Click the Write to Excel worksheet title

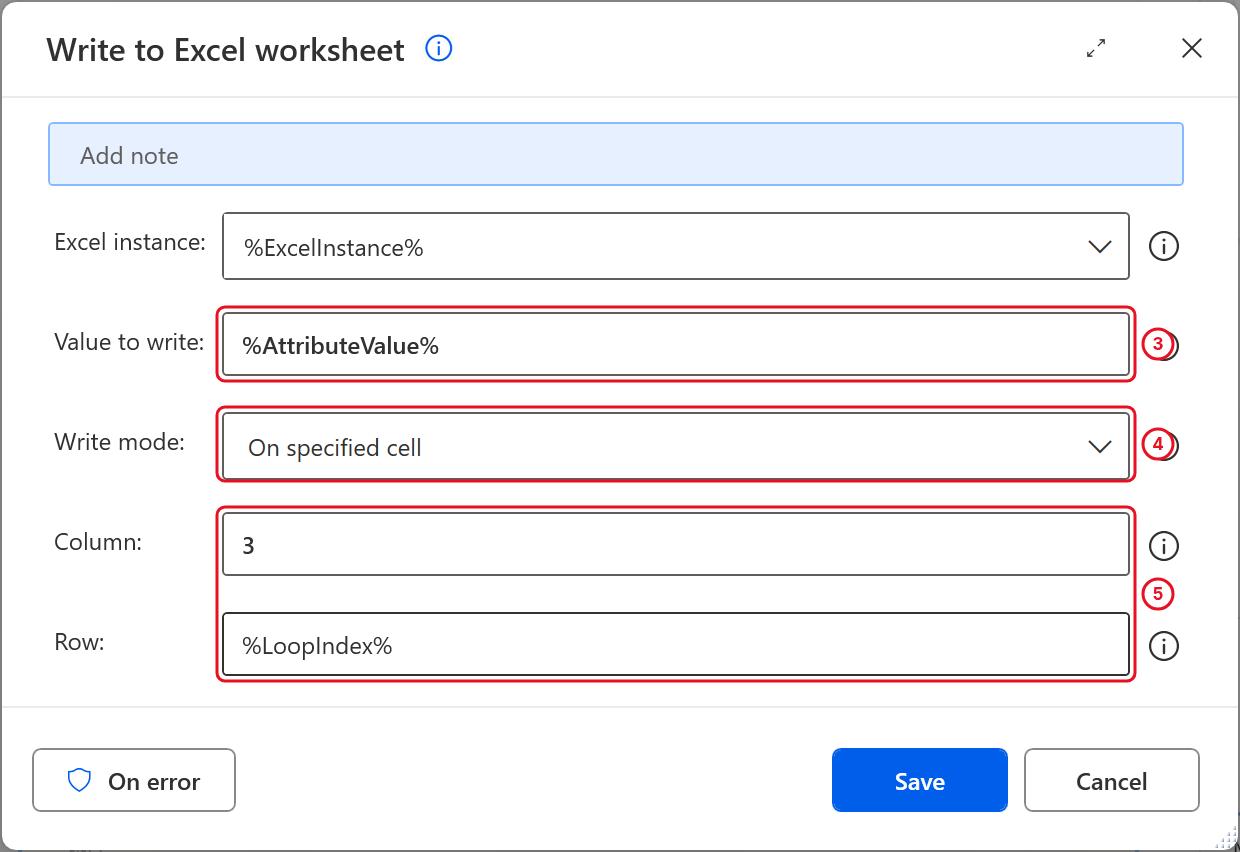click(226, 50)
